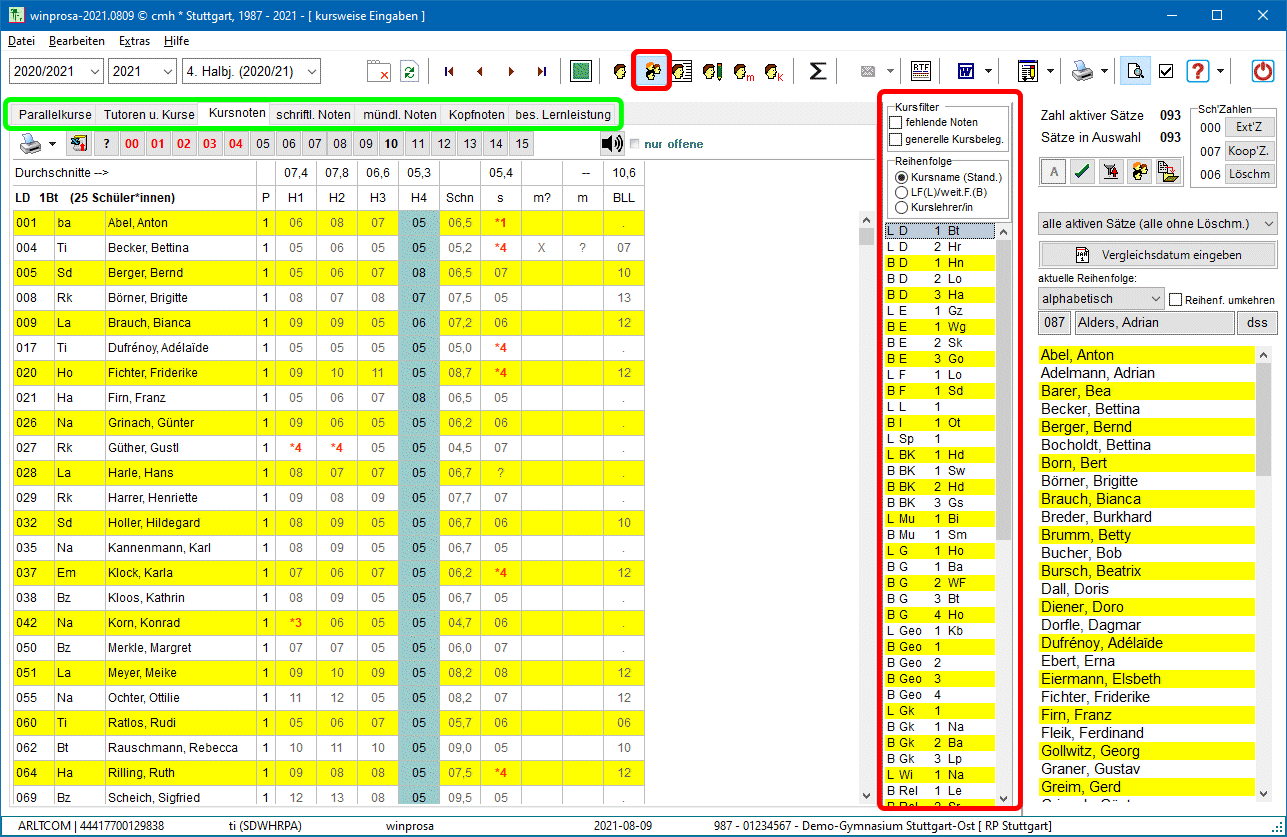
Task: Click the 'Vergleichsdatum eingeben' button
Action: click(1158, 254)
